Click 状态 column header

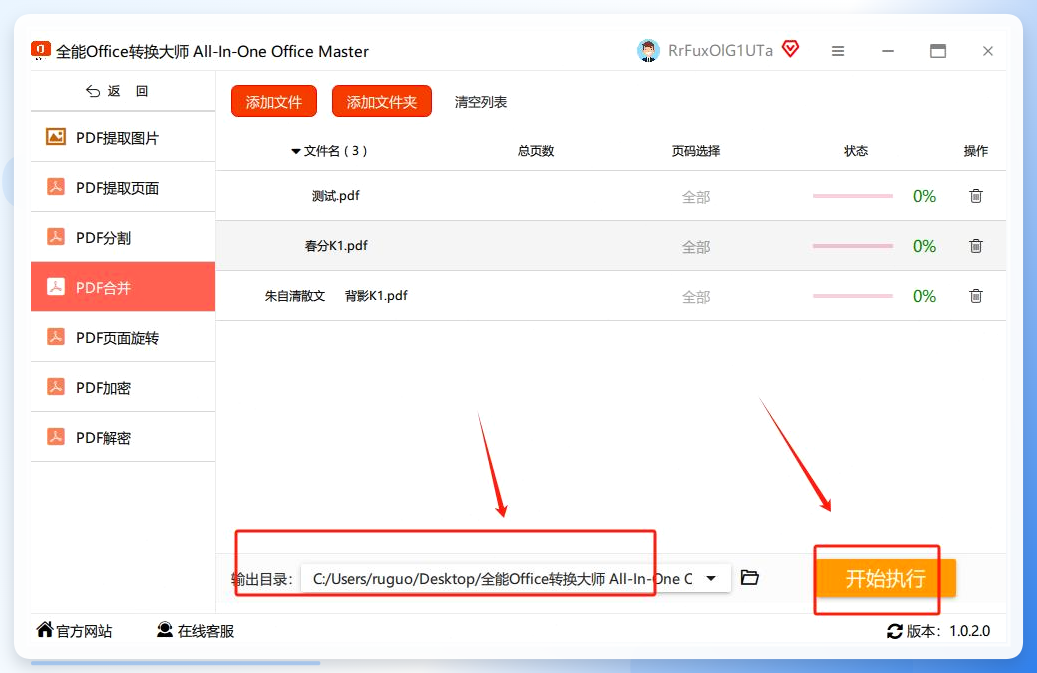coord(856,151)
